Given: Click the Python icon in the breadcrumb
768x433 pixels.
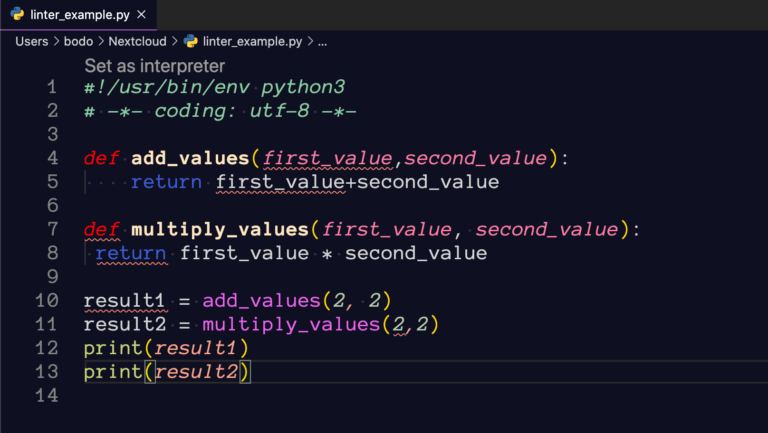Looking at the screenshot, I should [191, 42].
